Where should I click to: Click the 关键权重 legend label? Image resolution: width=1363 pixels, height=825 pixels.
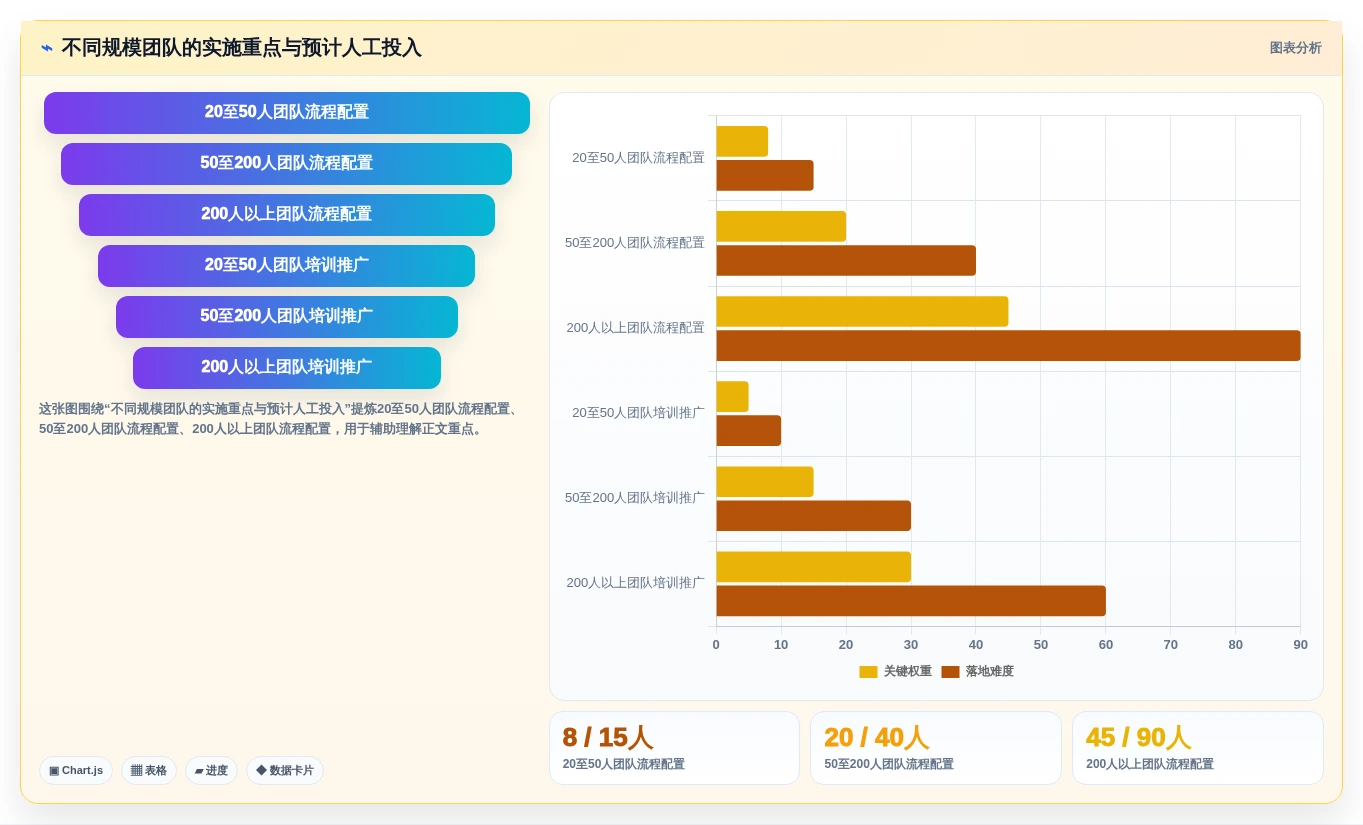(x=907, y=672)
